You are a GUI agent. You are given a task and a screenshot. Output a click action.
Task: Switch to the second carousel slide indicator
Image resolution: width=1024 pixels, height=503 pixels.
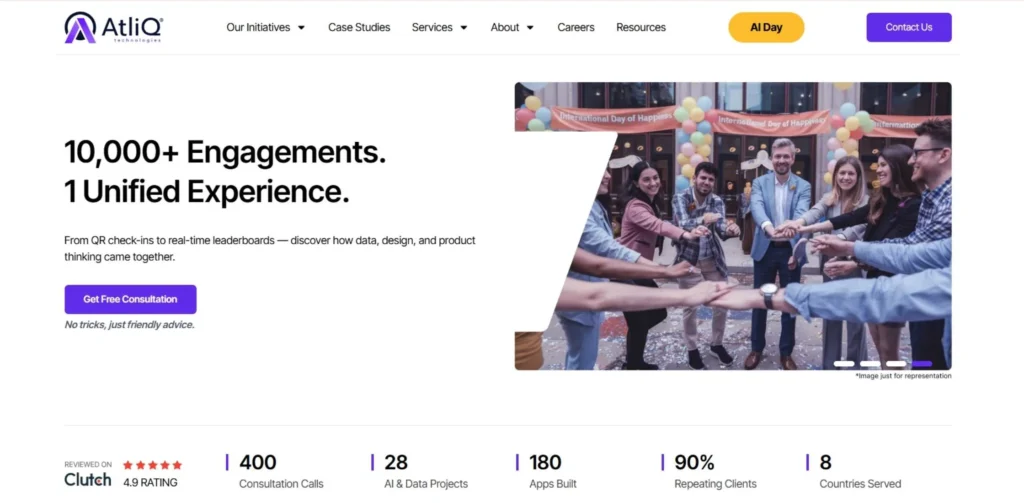click(870, 364)
